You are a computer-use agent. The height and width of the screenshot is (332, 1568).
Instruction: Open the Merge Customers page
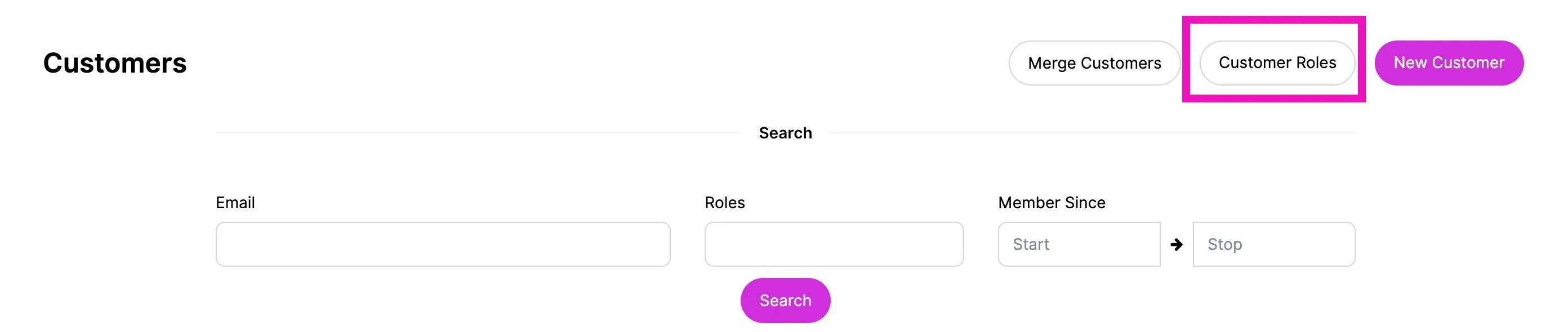[x=1094, y=62]
